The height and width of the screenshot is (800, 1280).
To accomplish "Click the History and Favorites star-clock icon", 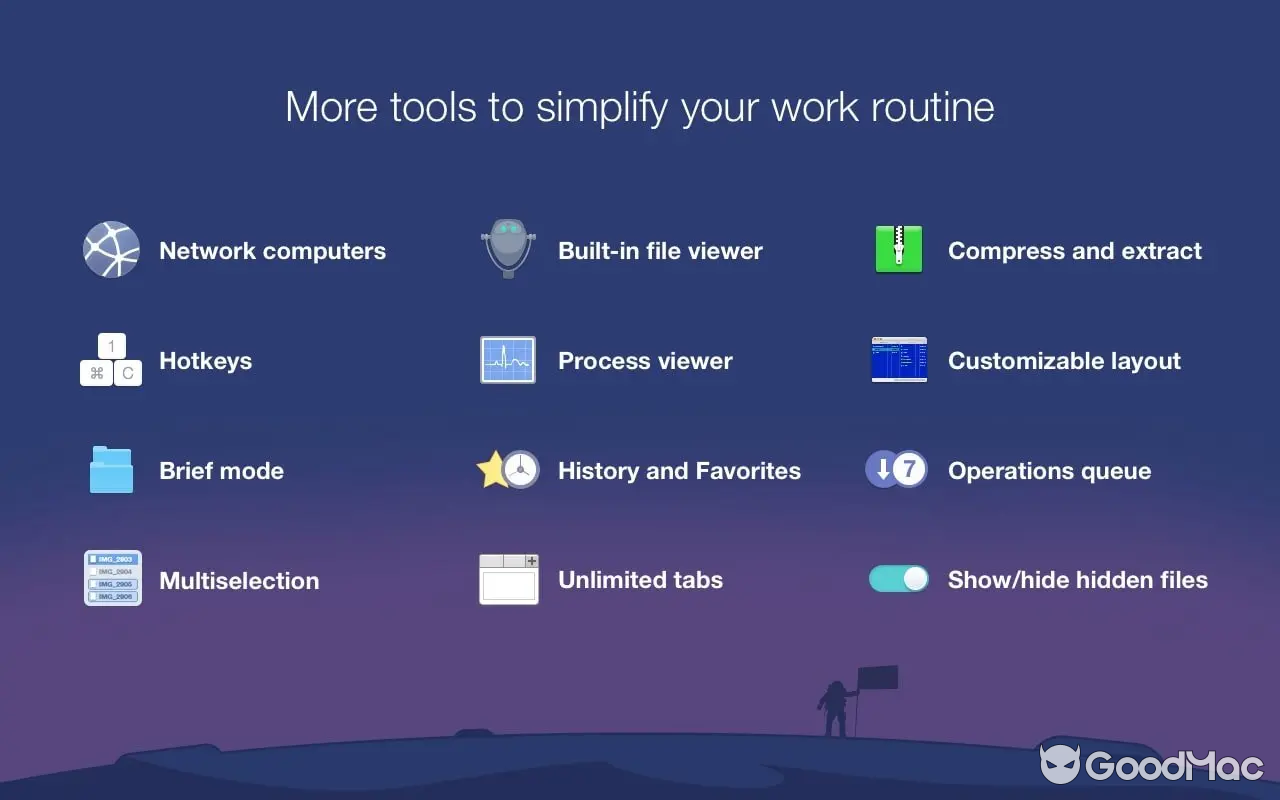I will coord(508,470).
